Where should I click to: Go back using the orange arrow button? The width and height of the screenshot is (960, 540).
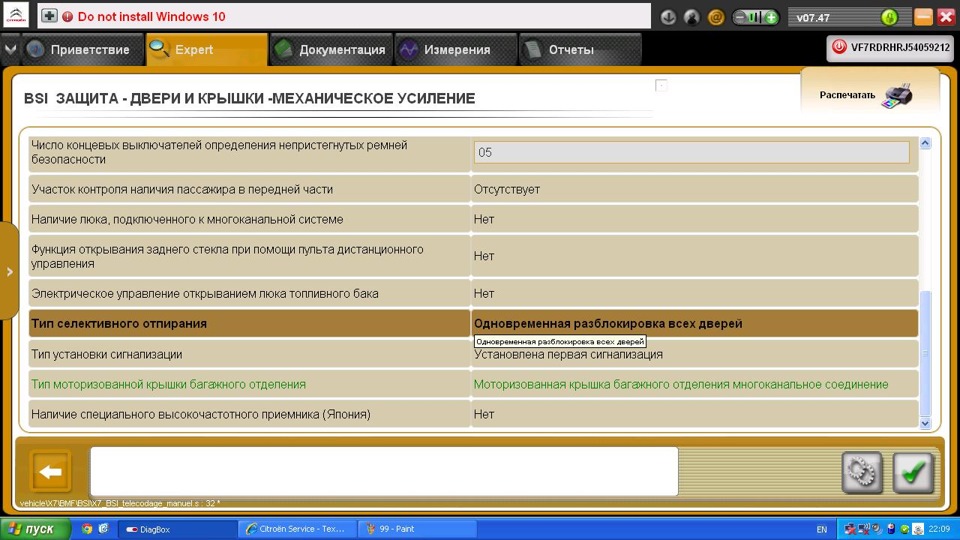pyautogui.click(x=51, y=471)
